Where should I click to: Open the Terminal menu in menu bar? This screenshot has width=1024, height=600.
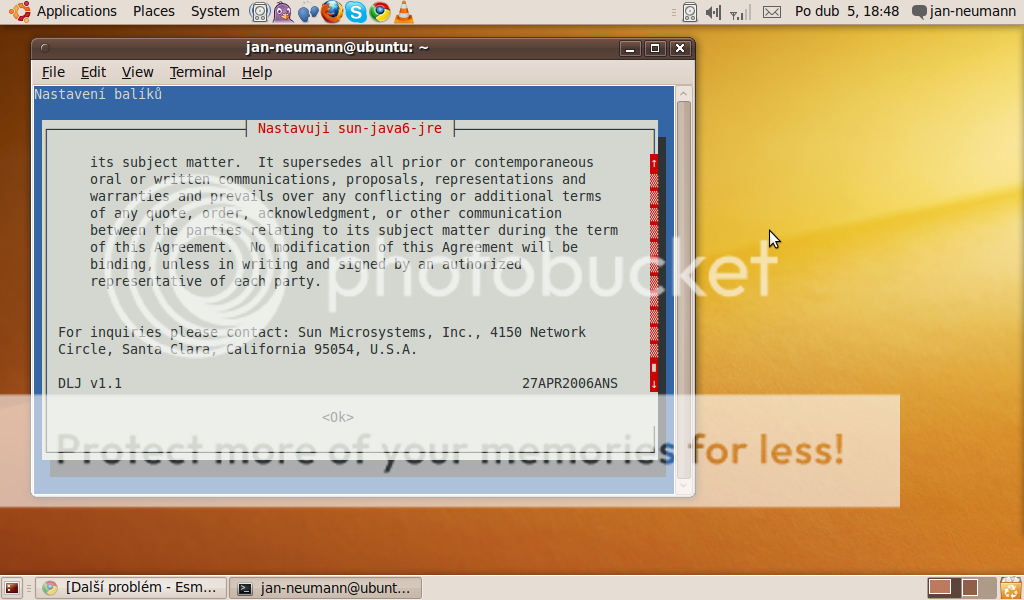pos(197,72)
